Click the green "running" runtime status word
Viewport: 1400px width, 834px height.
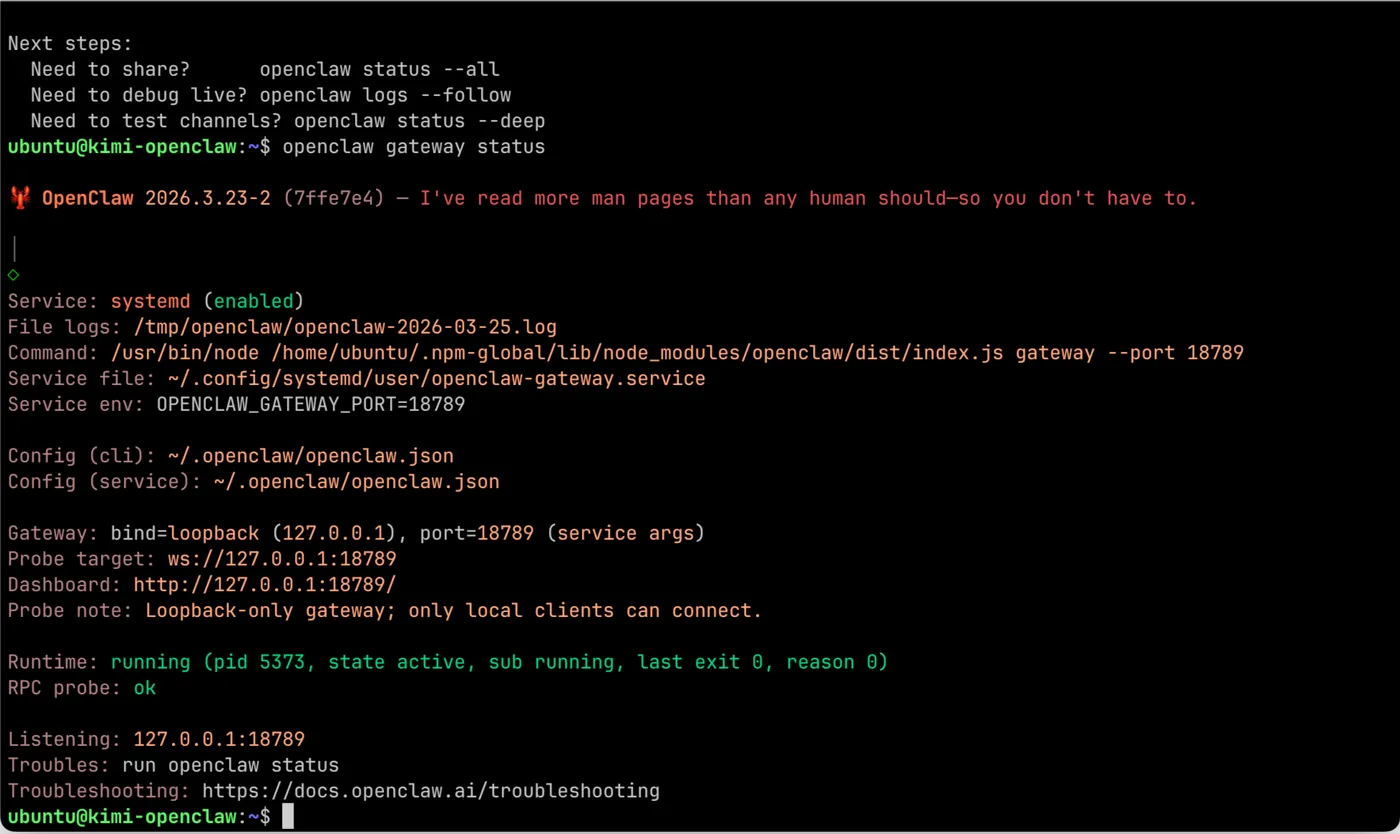(x=150, y=662)
